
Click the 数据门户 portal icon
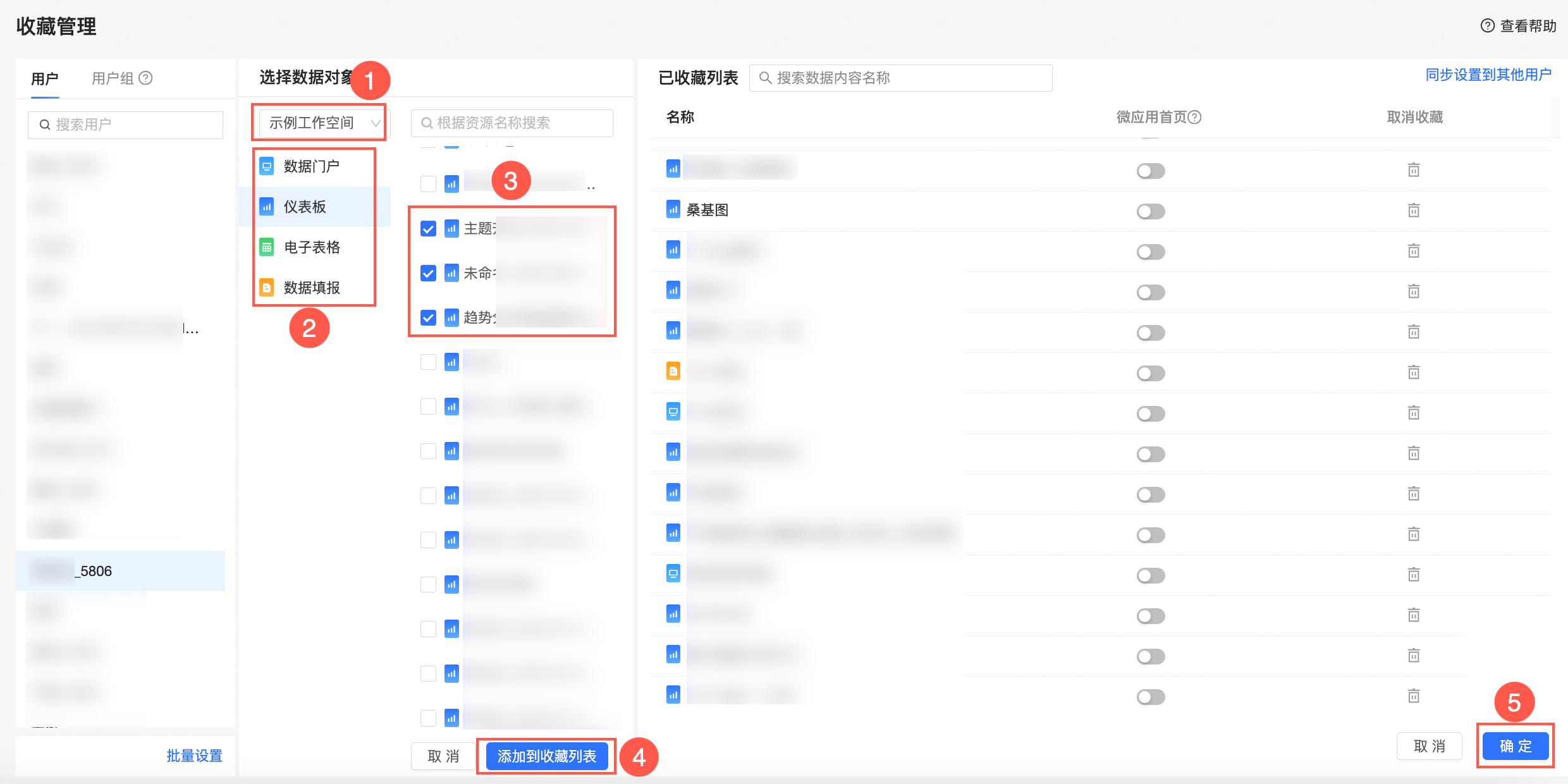pos(267,166)
